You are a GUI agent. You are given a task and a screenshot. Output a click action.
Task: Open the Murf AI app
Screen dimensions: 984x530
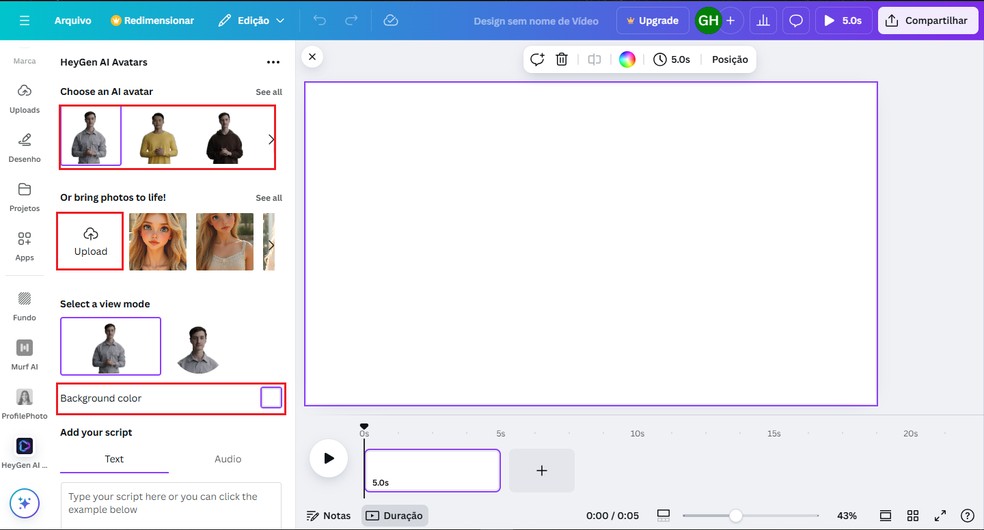point(24,355)
